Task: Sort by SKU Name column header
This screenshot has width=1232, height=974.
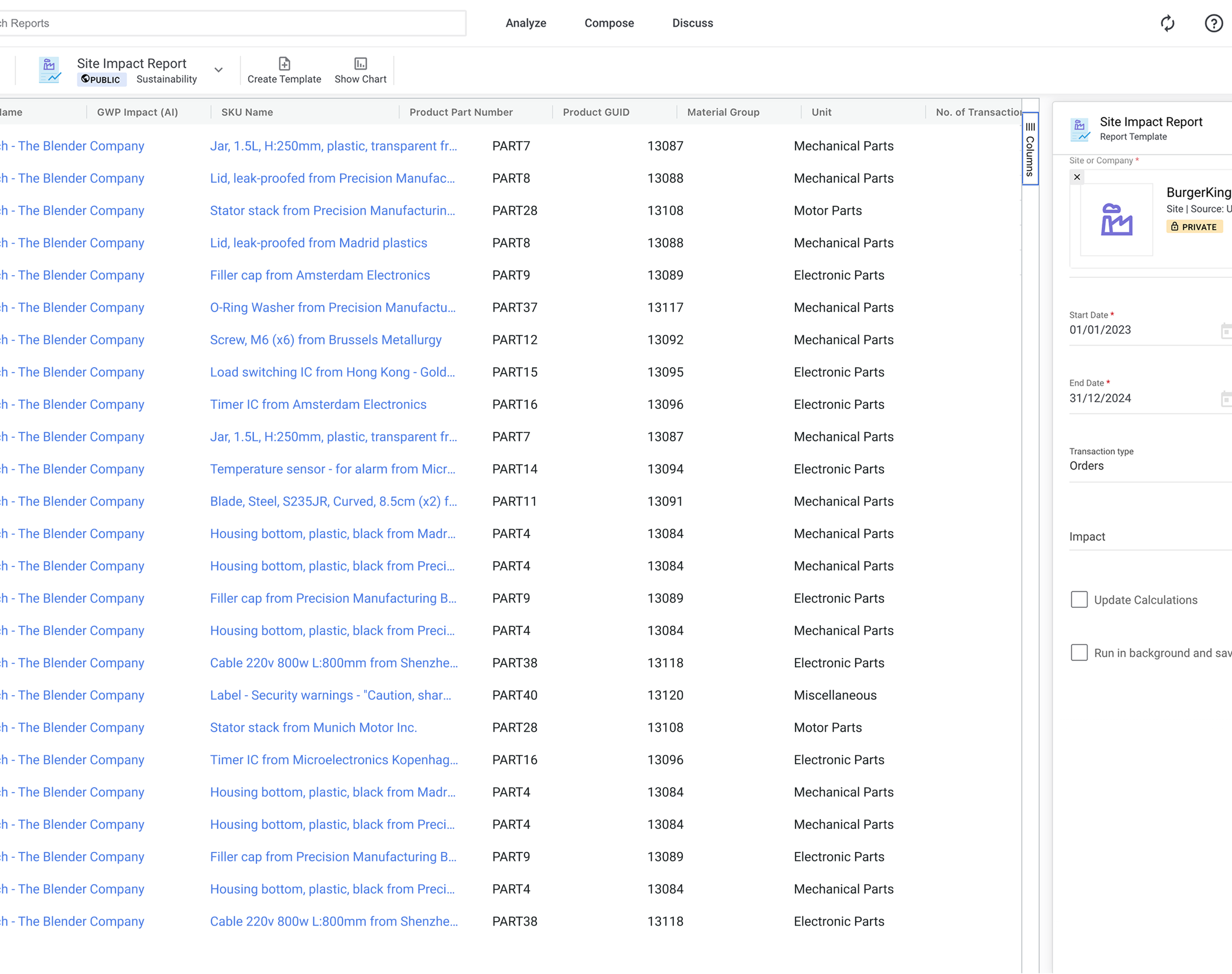Action: coord(247,112)
